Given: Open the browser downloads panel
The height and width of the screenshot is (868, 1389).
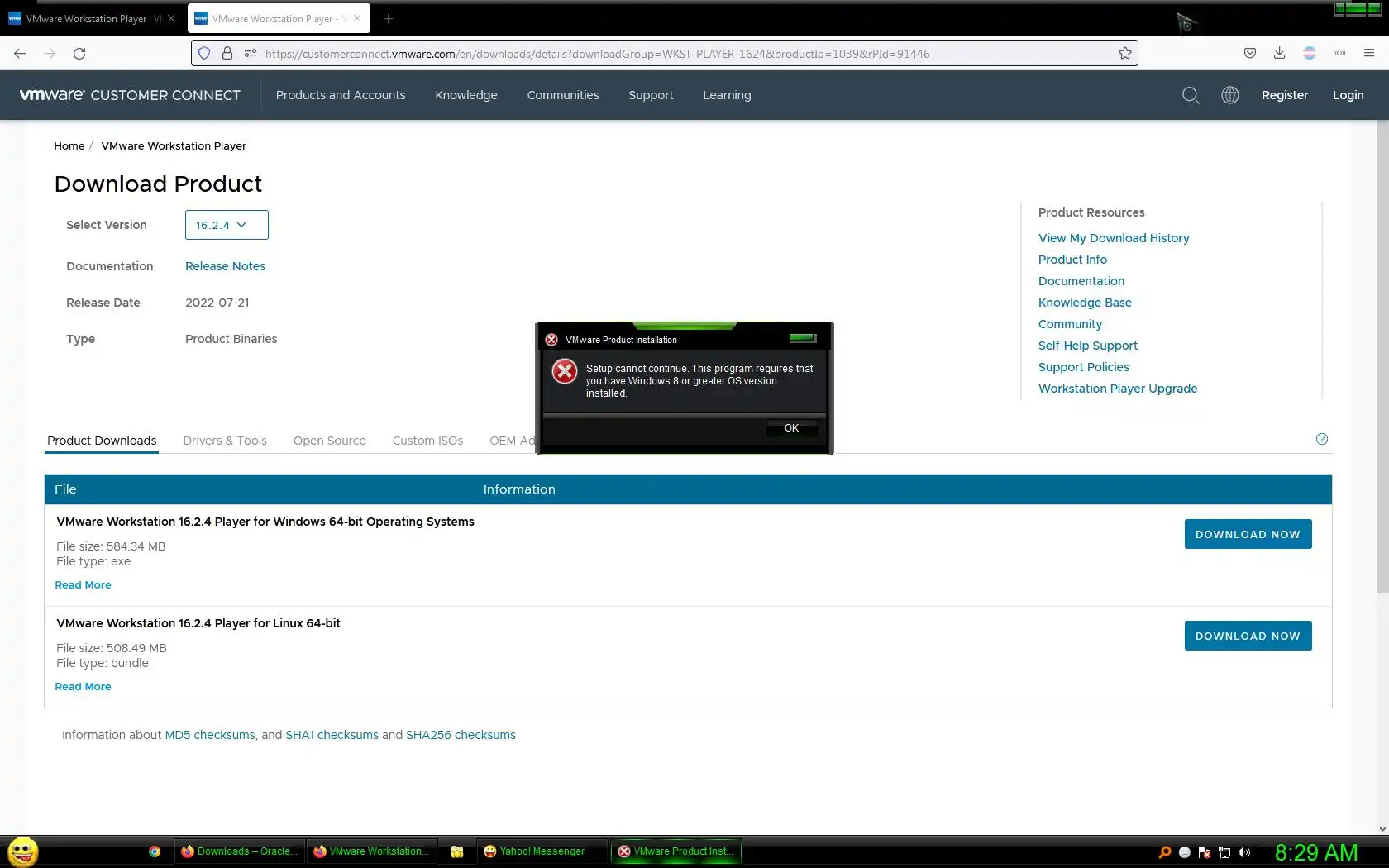Looking at the screenshot, I should (x=1279, y=53).
